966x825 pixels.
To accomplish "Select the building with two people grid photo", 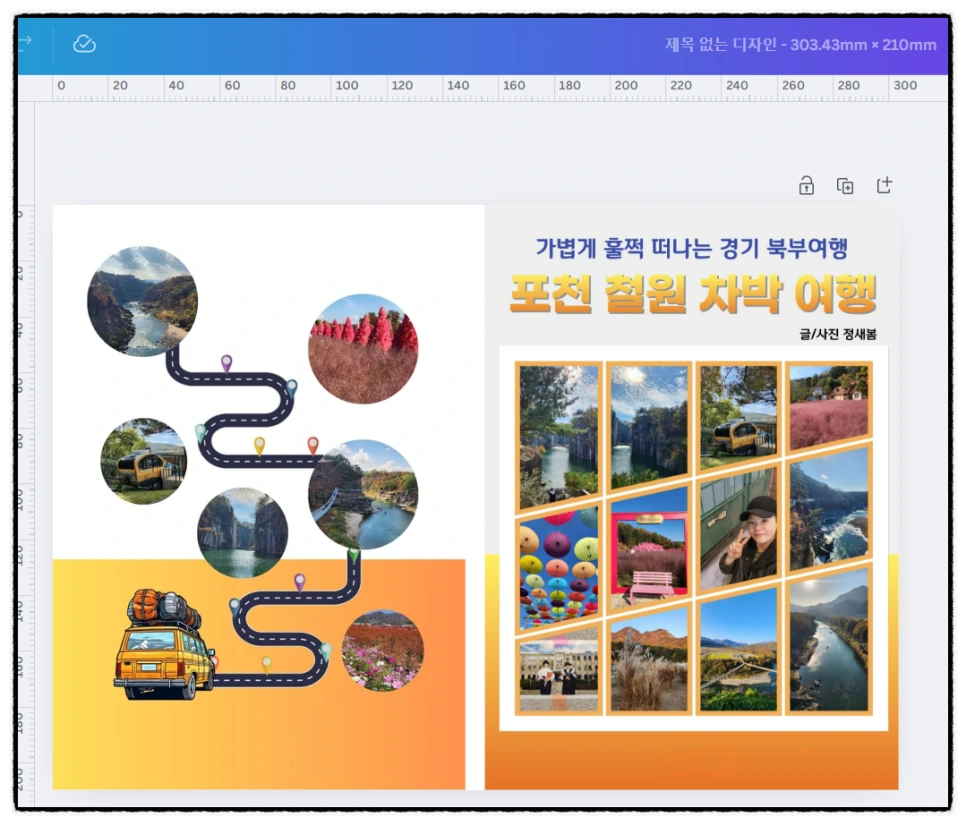I will pos(558,672).
